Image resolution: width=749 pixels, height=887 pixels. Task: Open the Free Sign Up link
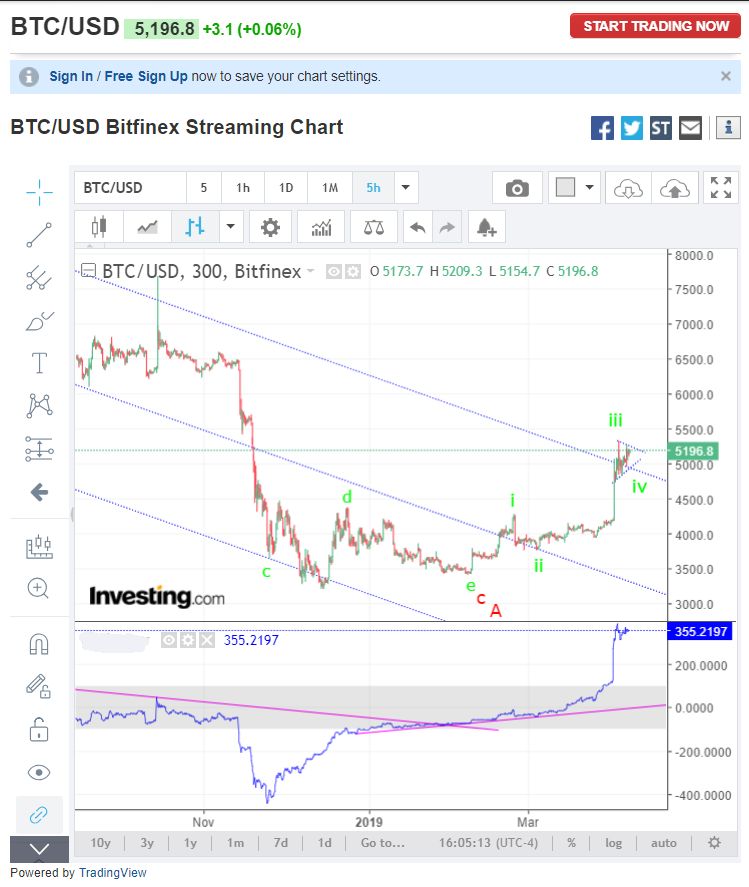146,76
